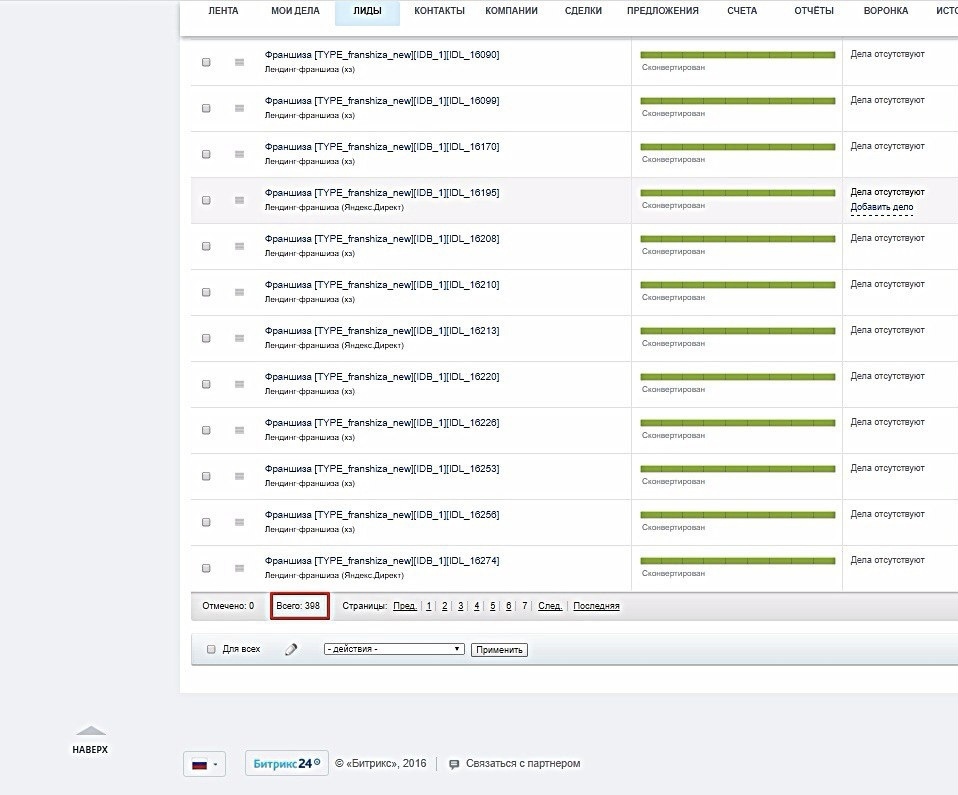Screen dimensions: 958x795
Task: Open row menu icon for lead IDL_16090
Action: 240,62
